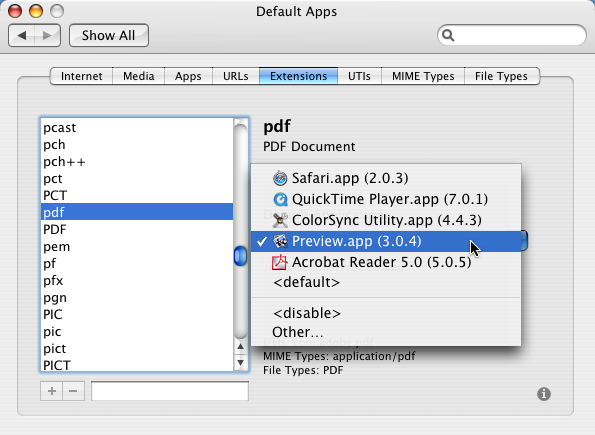
Task: Select lowercase pict in the list
Action: coord(137,348)
